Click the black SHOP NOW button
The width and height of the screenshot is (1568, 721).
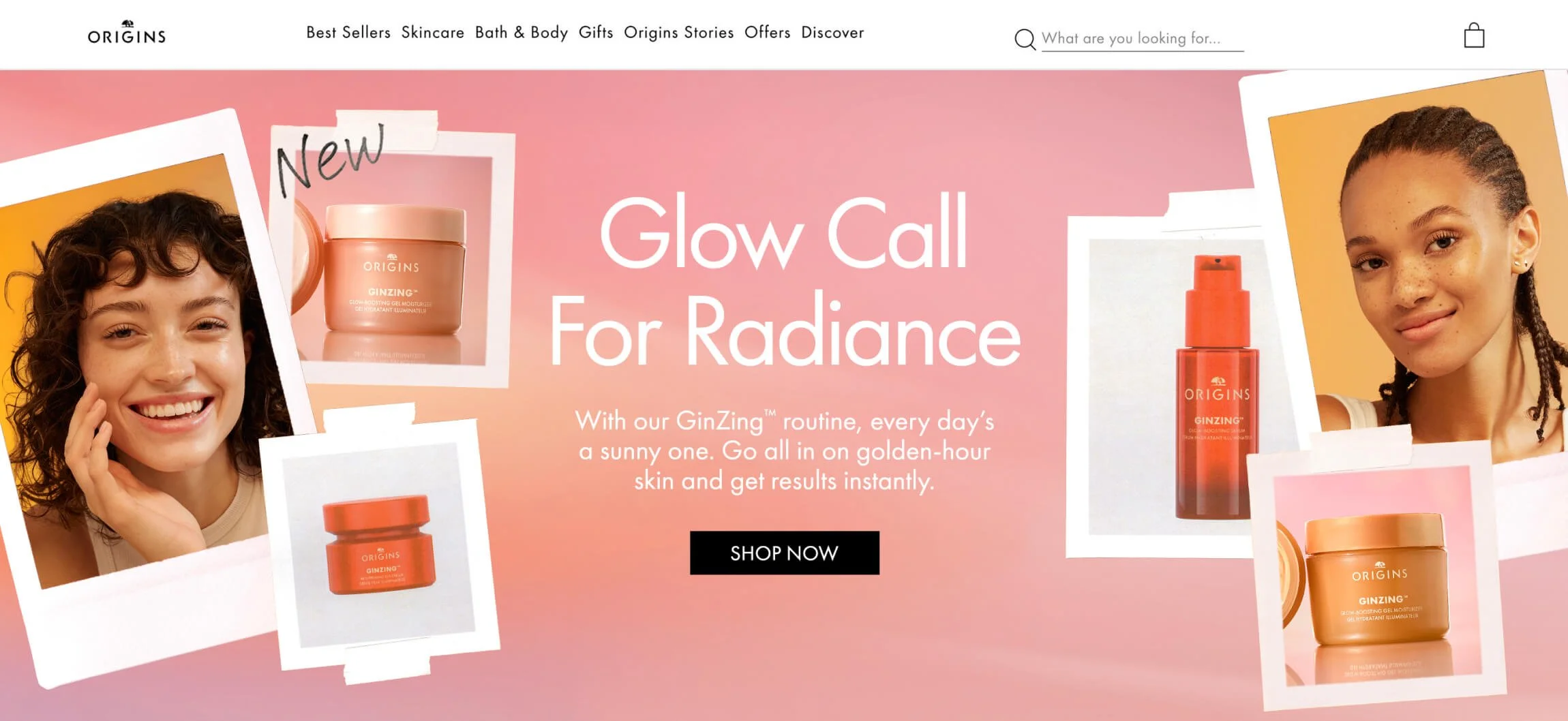(x=785, y=553)
